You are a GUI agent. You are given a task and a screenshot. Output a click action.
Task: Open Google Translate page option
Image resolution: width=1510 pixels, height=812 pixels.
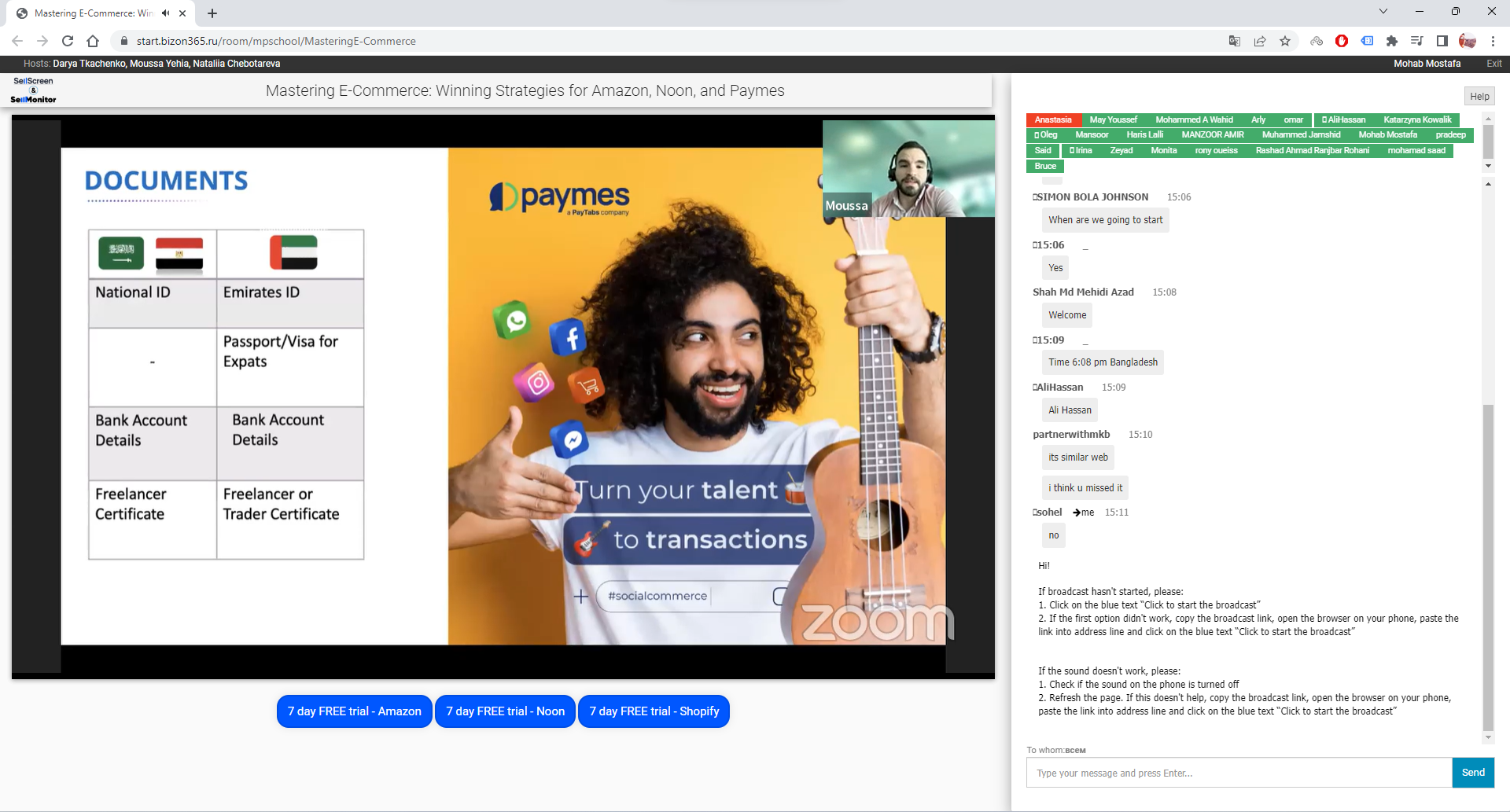coord(1235,41)
